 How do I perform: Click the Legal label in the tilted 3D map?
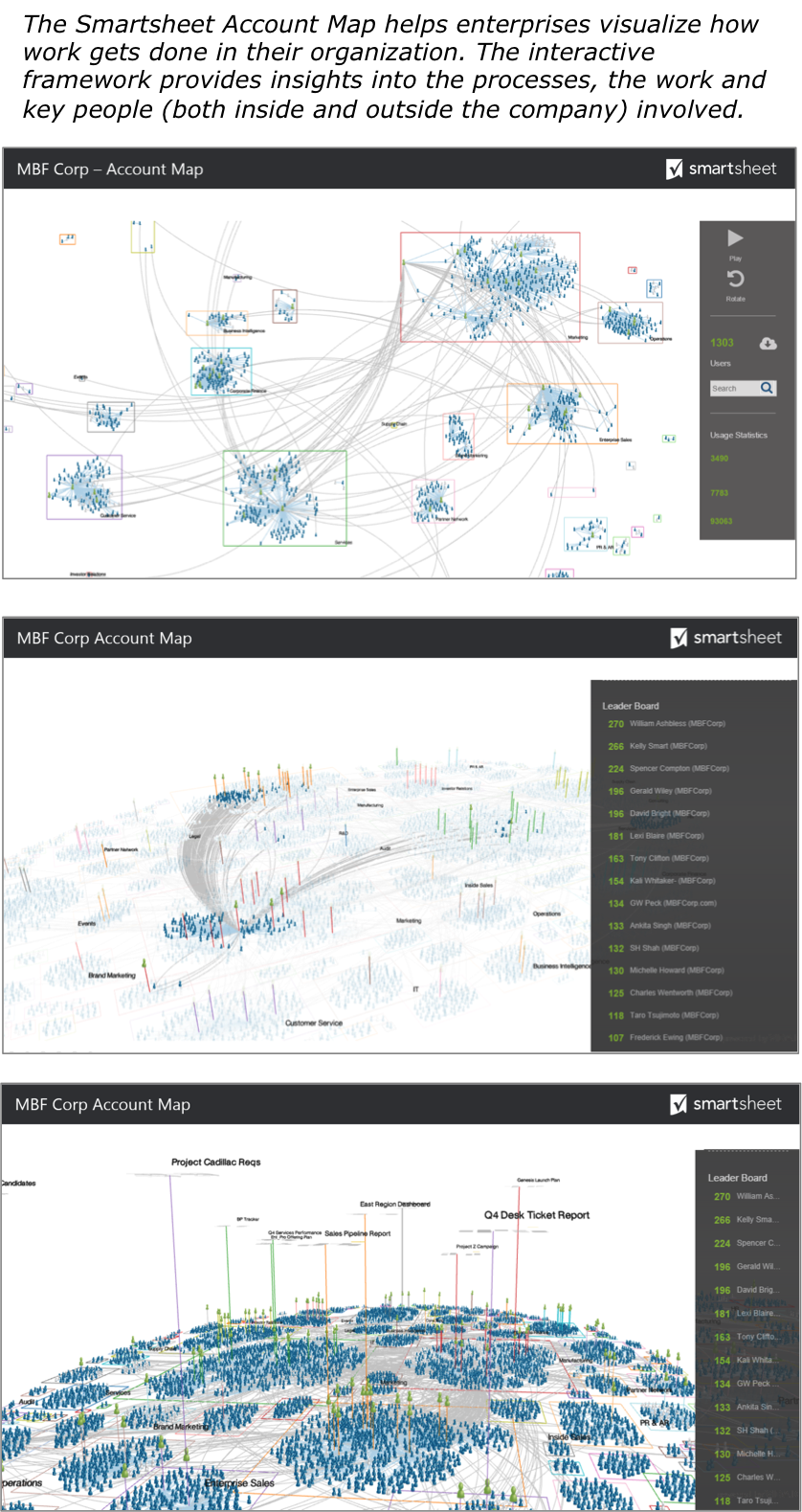click(x=194, y=836)
